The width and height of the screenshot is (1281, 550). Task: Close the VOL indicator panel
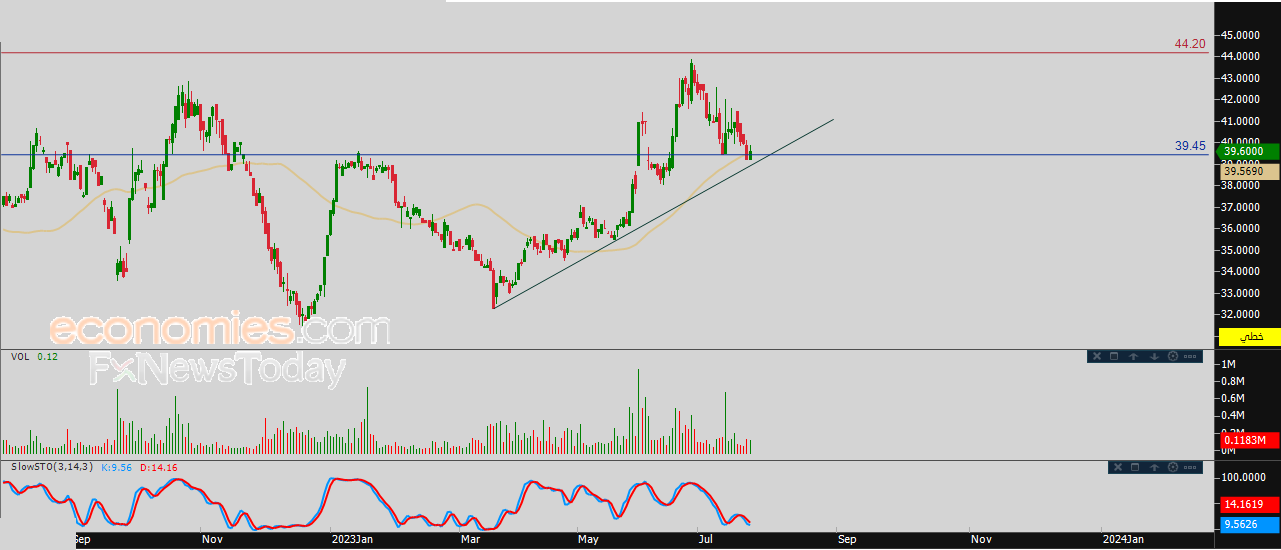tap(1097, 356)
